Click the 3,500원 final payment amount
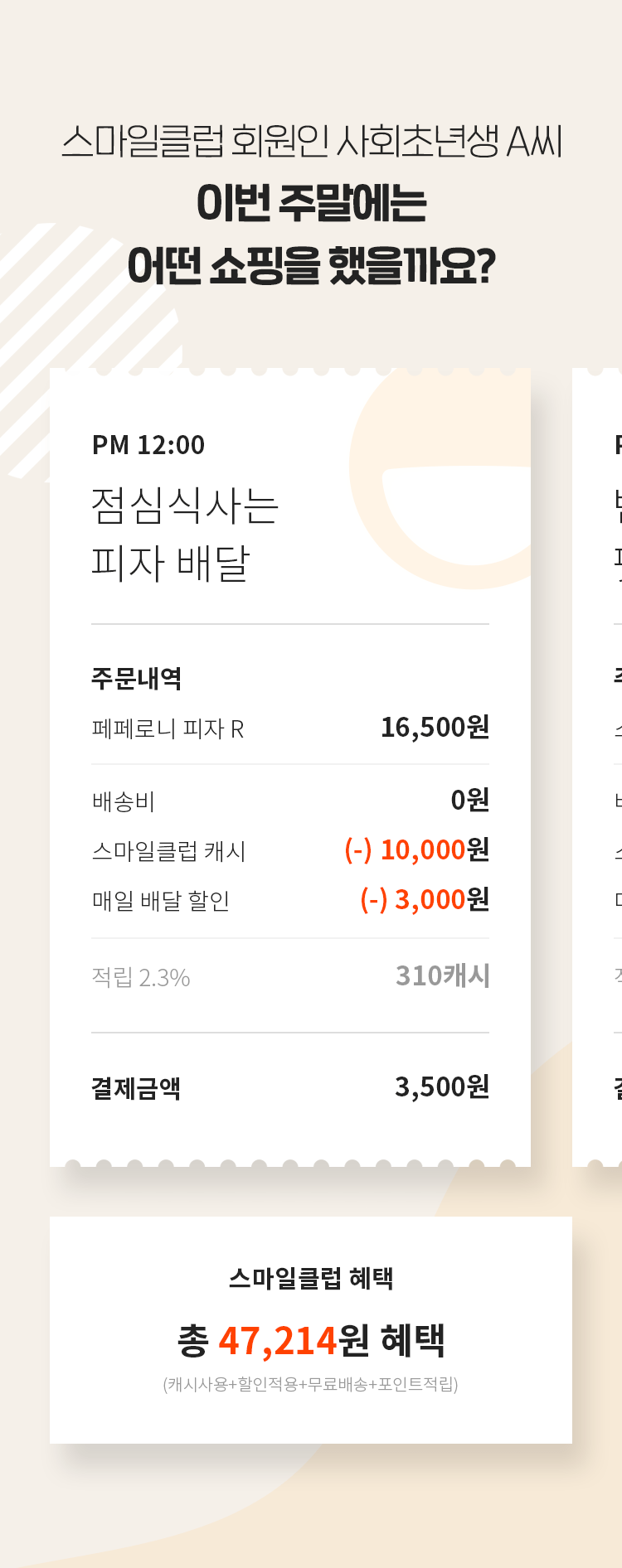 441,1087
